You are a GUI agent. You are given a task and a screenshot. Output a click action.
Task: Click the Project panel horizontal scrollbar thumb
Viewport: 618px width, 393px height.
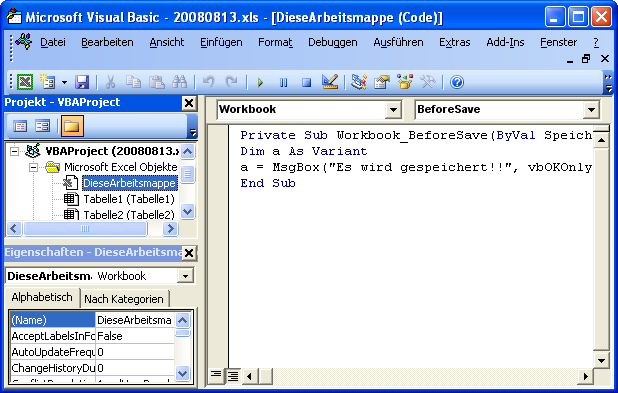click(85, 228)
